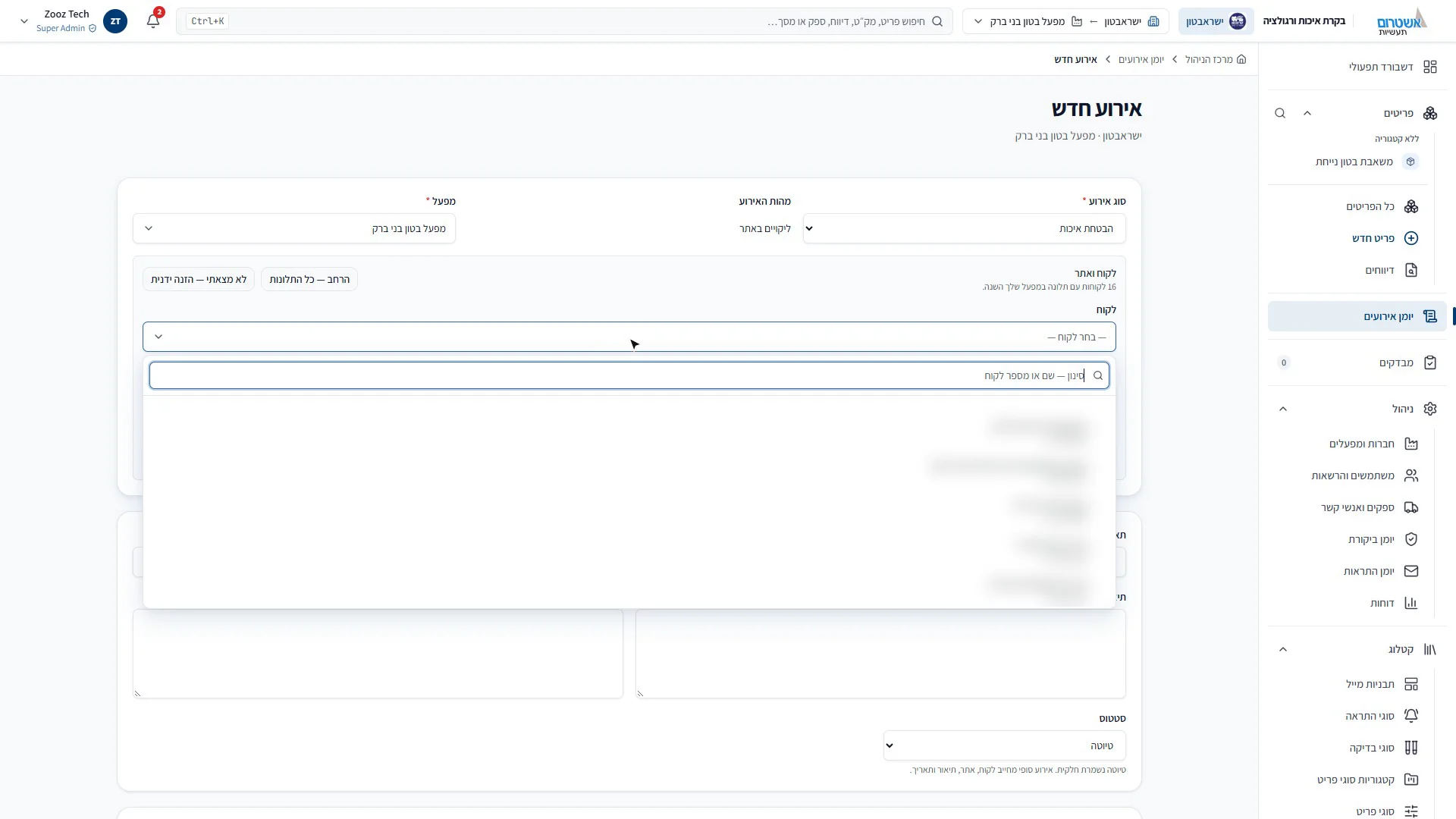Viewport: 1456px width, 819px height.
Task: Open משאבת בטון ניידת item
Action: pyautogui.click(x=1366, y=162)
